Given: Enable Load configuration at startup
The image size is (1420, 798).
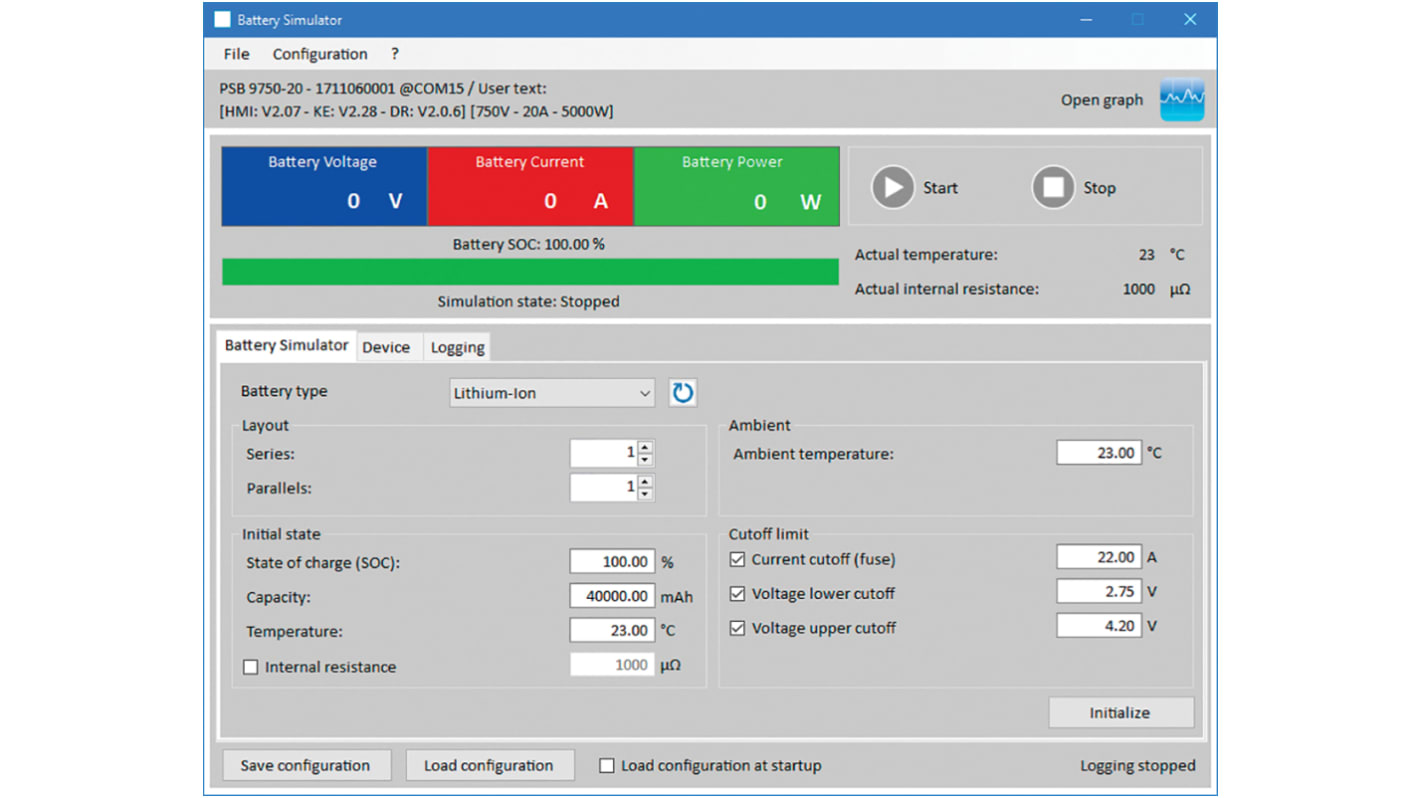Looking at the screenshot, I should coord(606,766).
